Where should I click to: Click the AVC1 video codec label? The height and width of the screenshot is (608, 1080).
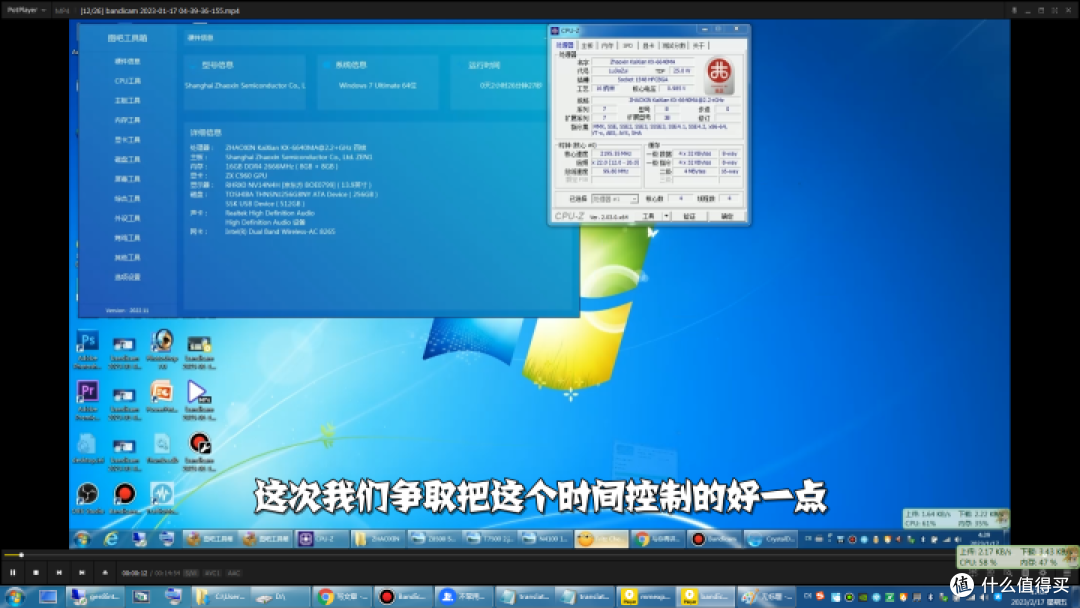[212, 573]
